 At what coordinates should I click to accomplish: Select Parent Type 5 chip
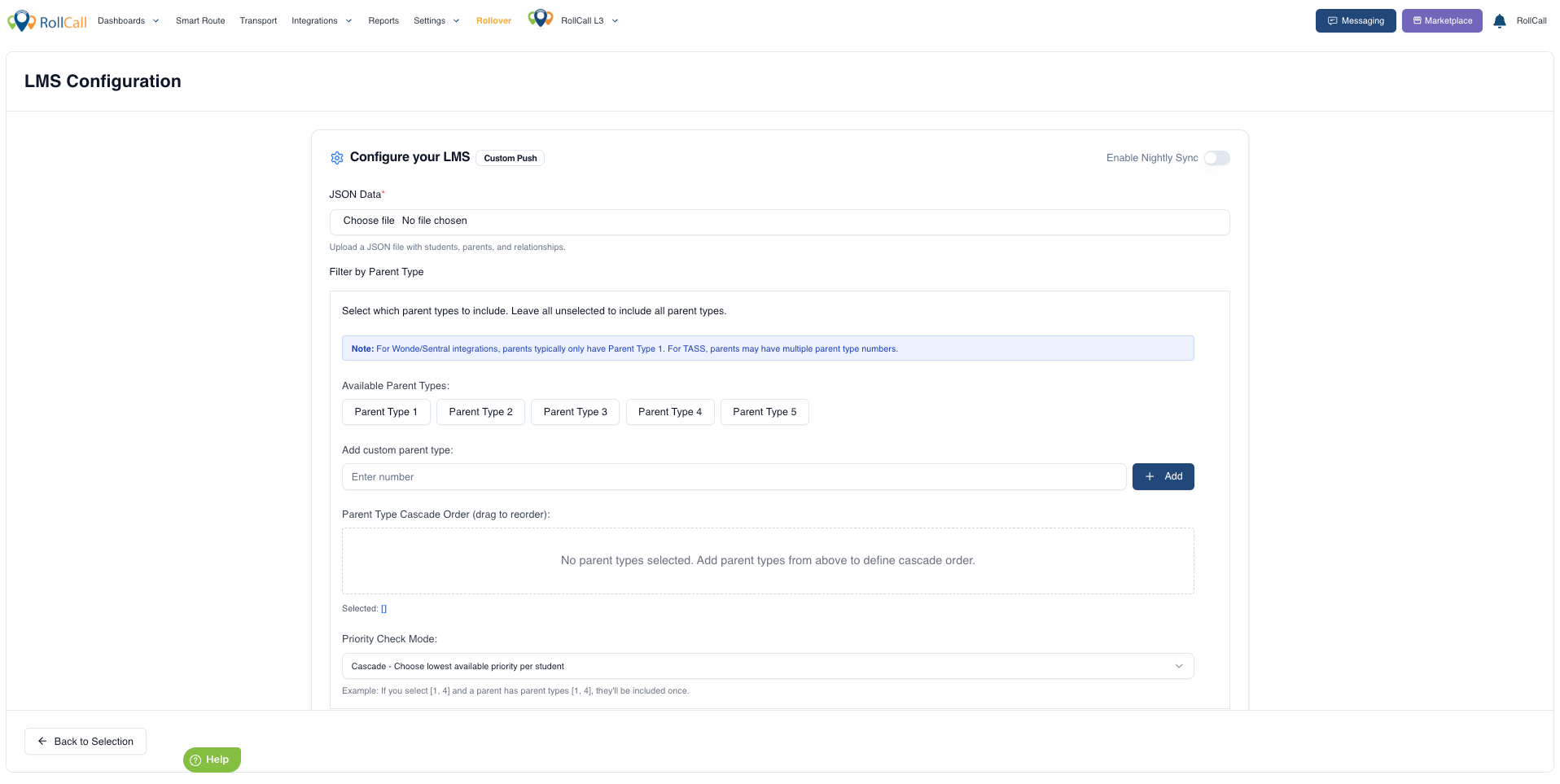tap(765, 412)
